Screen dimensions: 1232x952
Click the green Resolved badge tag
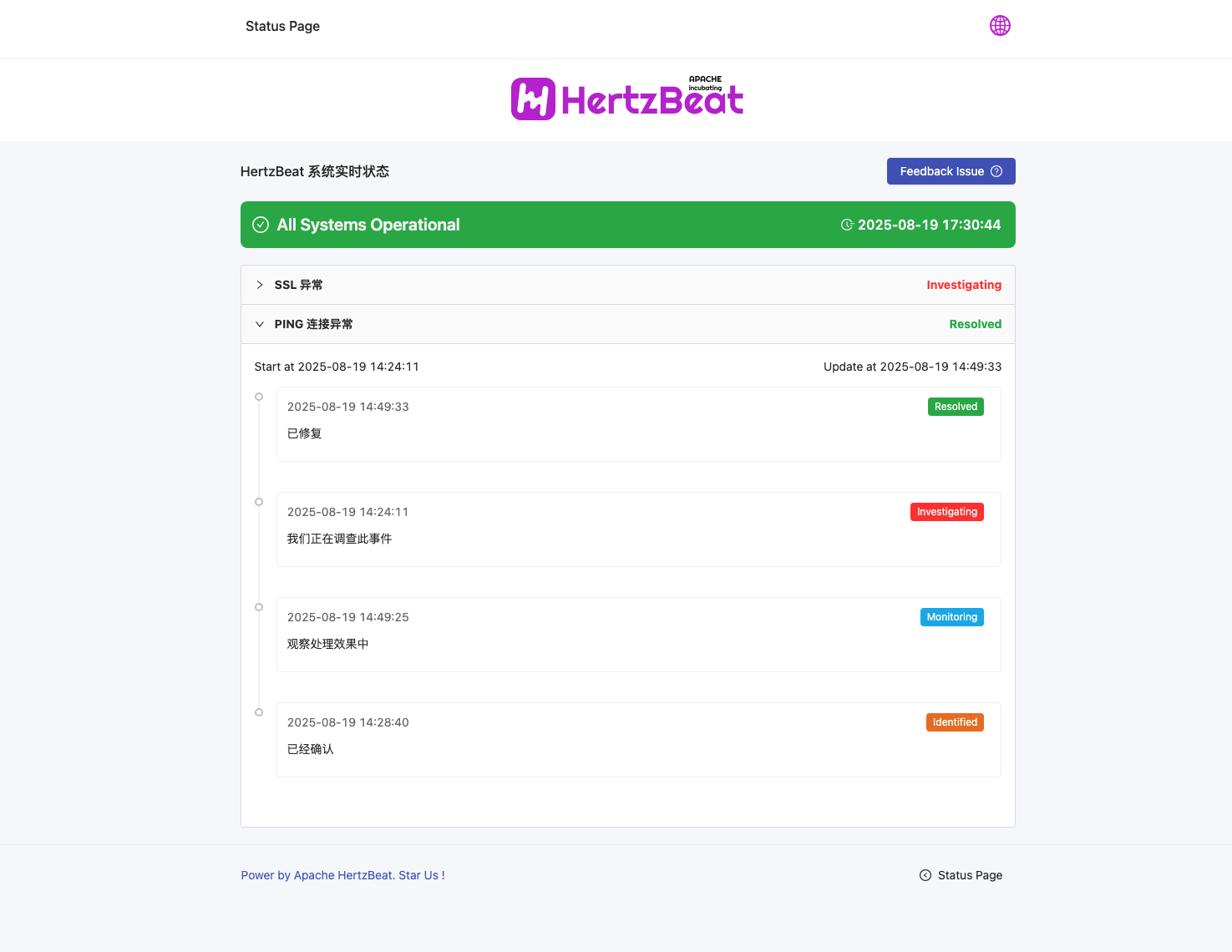956,407
